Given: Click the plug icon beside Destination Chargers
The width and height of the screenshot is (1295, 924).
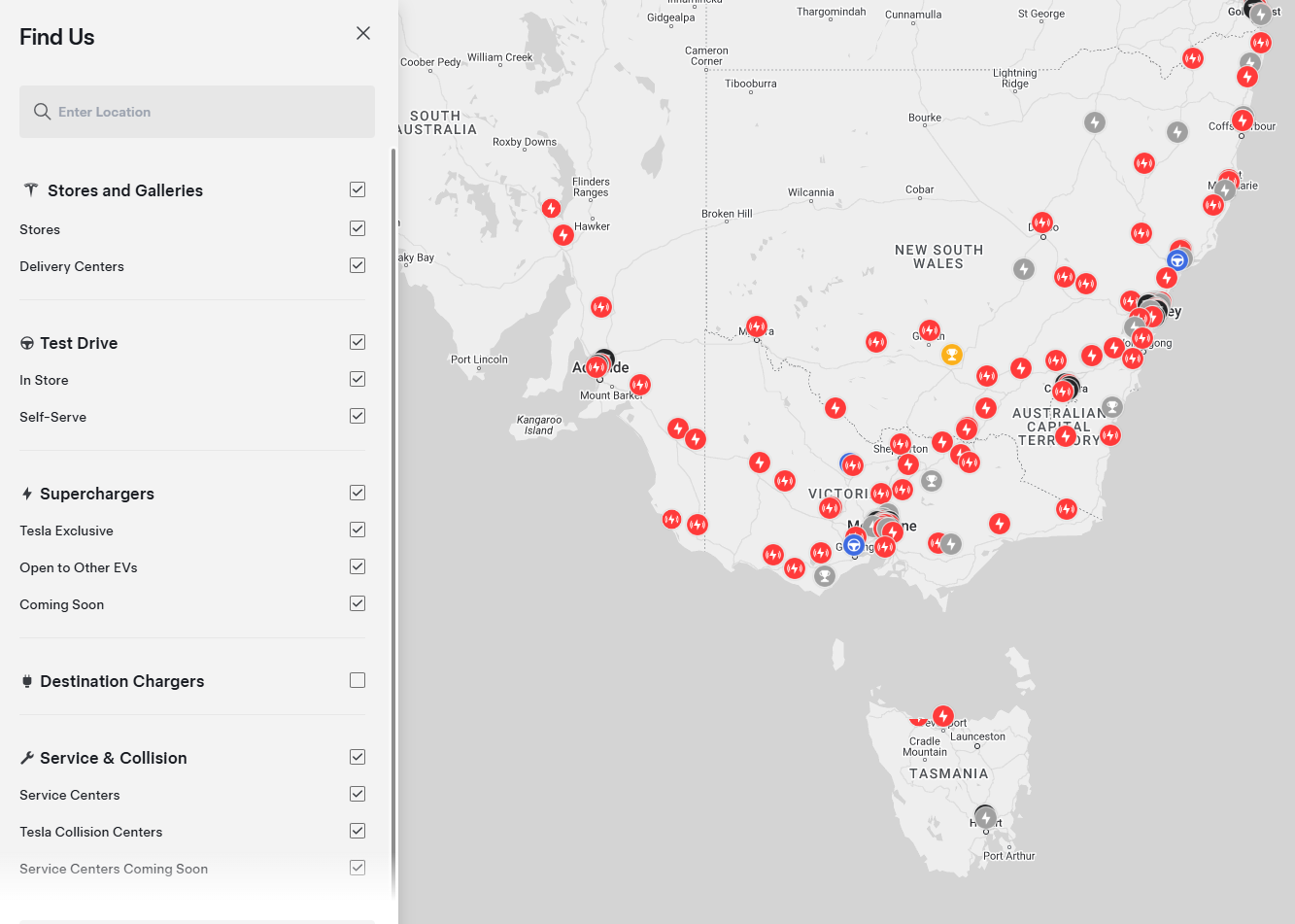Looking at the screenshot, I should click(x=27, y=681).
